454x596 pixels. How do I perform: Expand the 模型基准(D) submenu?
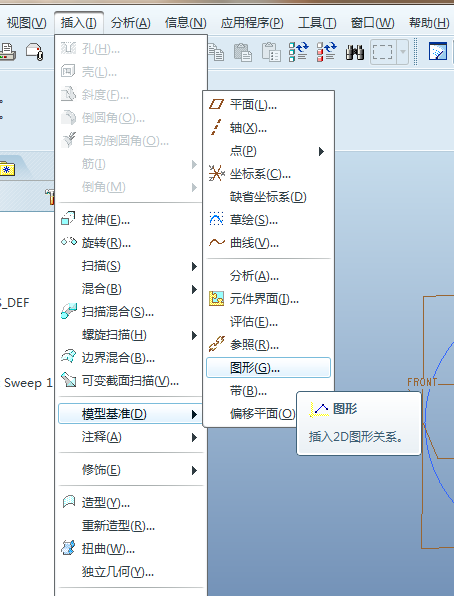pyautogui.click(x=130, y=414)
